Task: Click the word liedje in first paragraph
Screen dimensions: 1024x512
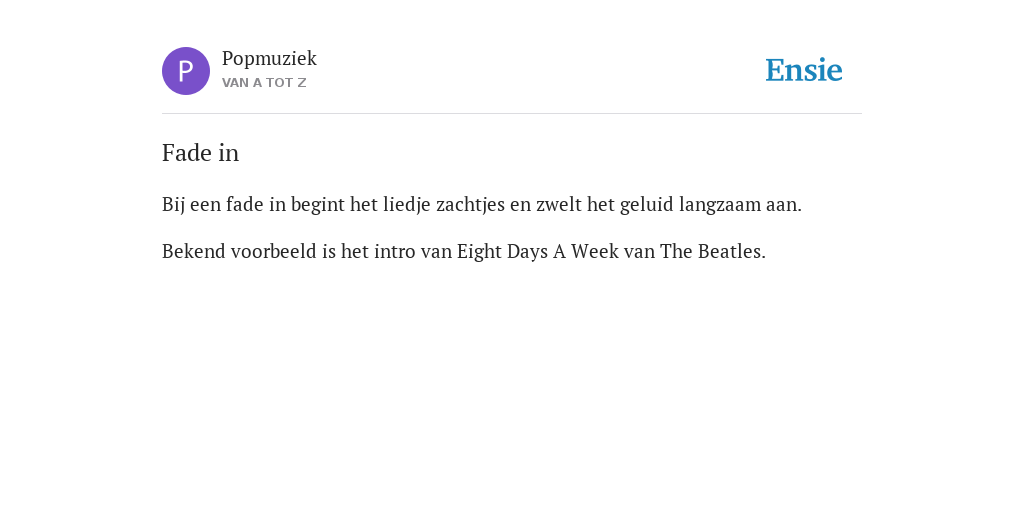Action: coord(407,205)
